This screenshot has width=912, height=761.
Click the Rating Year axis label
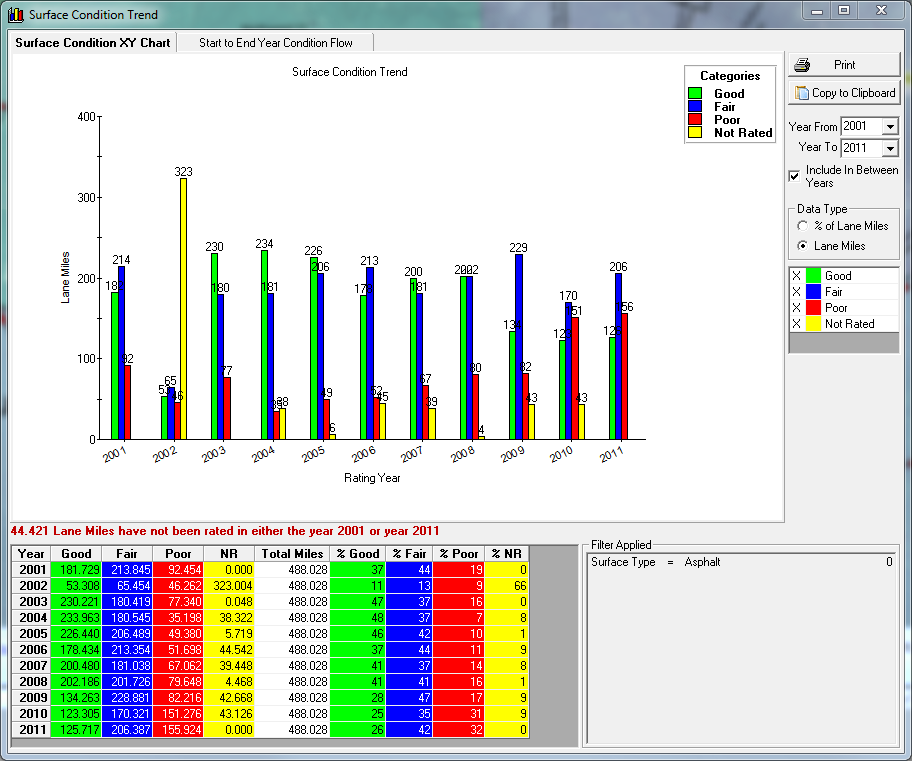pos(372,478)
